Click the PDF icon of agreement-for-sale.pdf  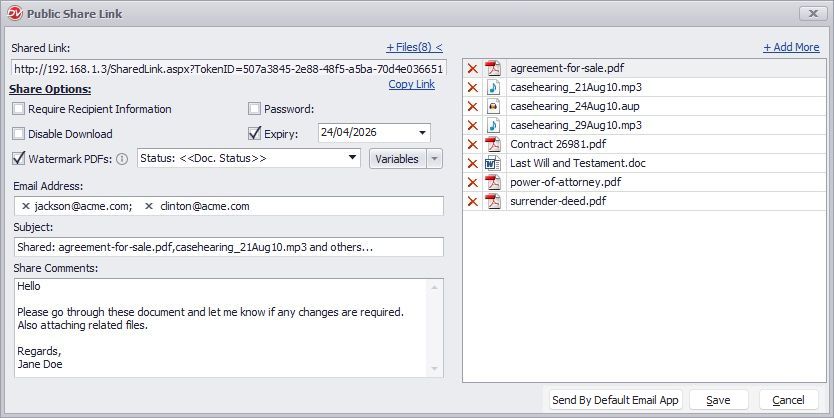494,69
